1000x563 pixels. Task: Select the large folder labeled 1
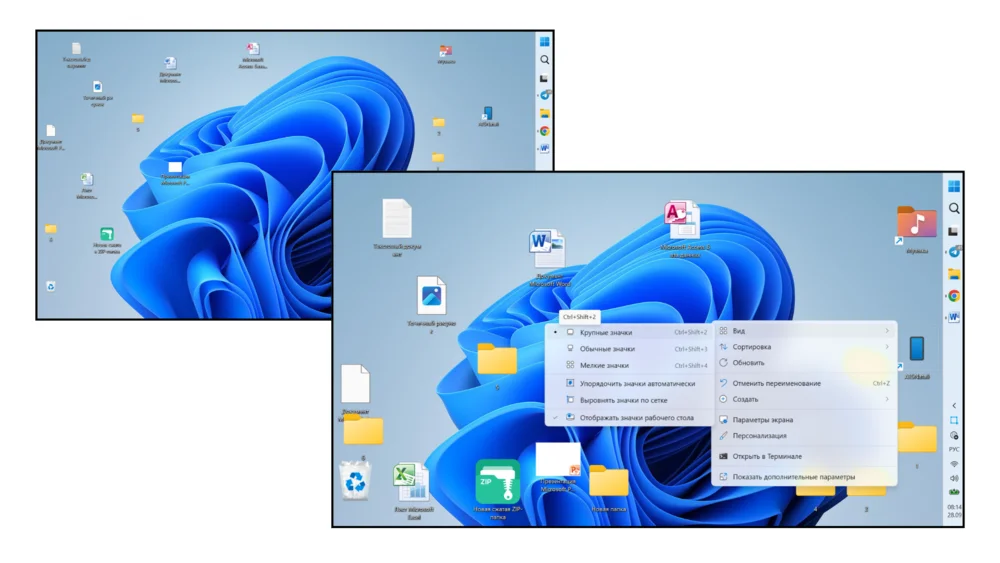point(916,438)
